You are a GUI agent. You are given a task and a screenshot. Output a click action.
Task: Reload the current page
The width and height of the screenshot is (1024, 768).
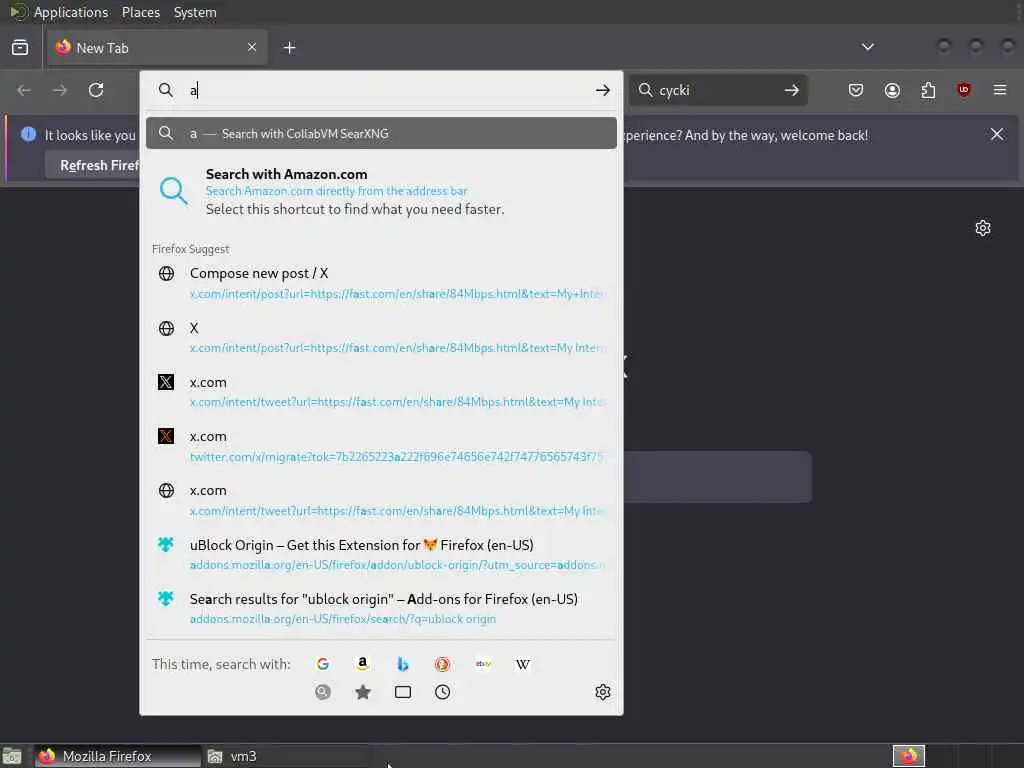click(96, 90)
